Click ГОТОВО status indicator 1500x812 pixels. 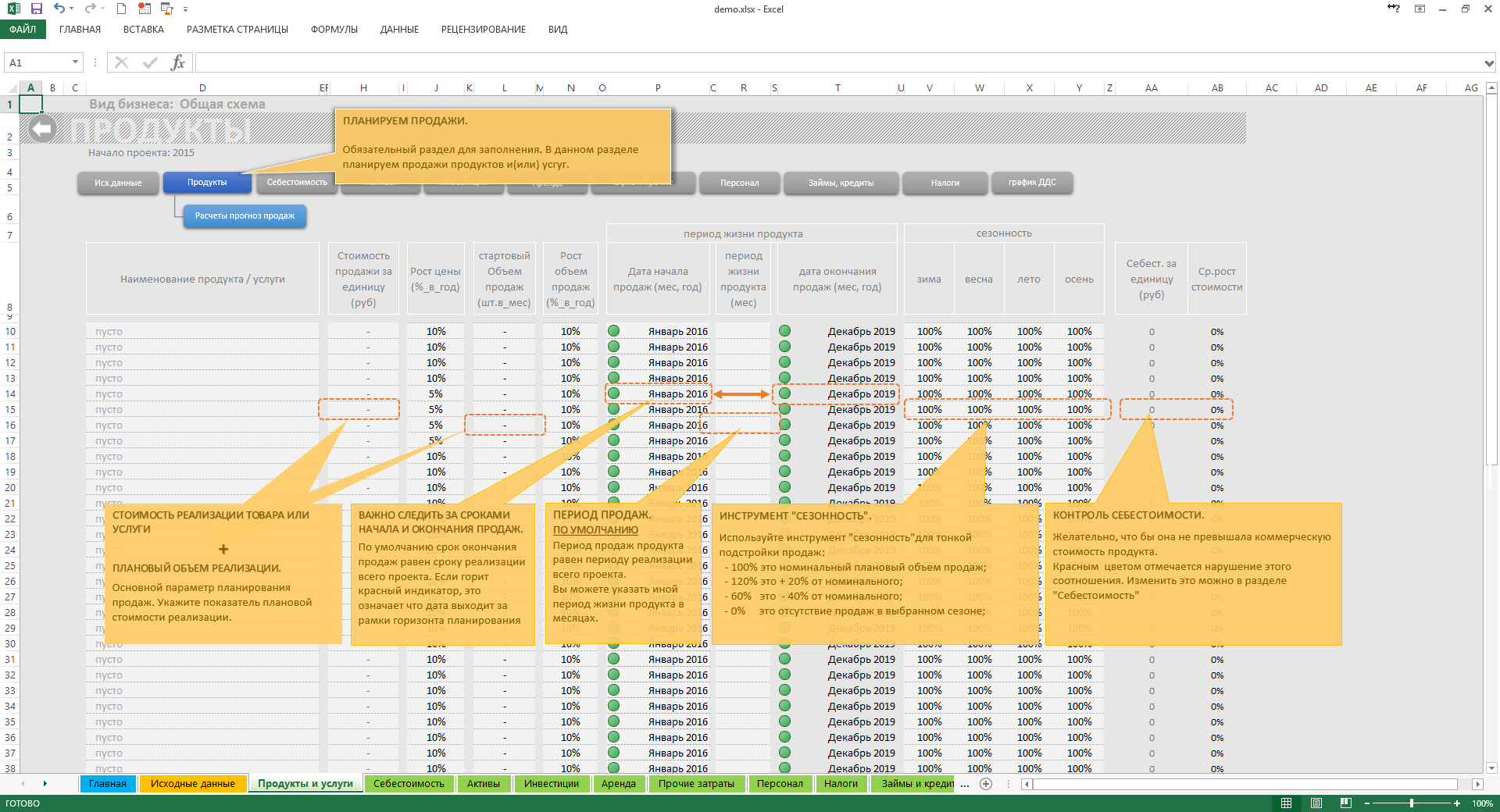point(23,803)
